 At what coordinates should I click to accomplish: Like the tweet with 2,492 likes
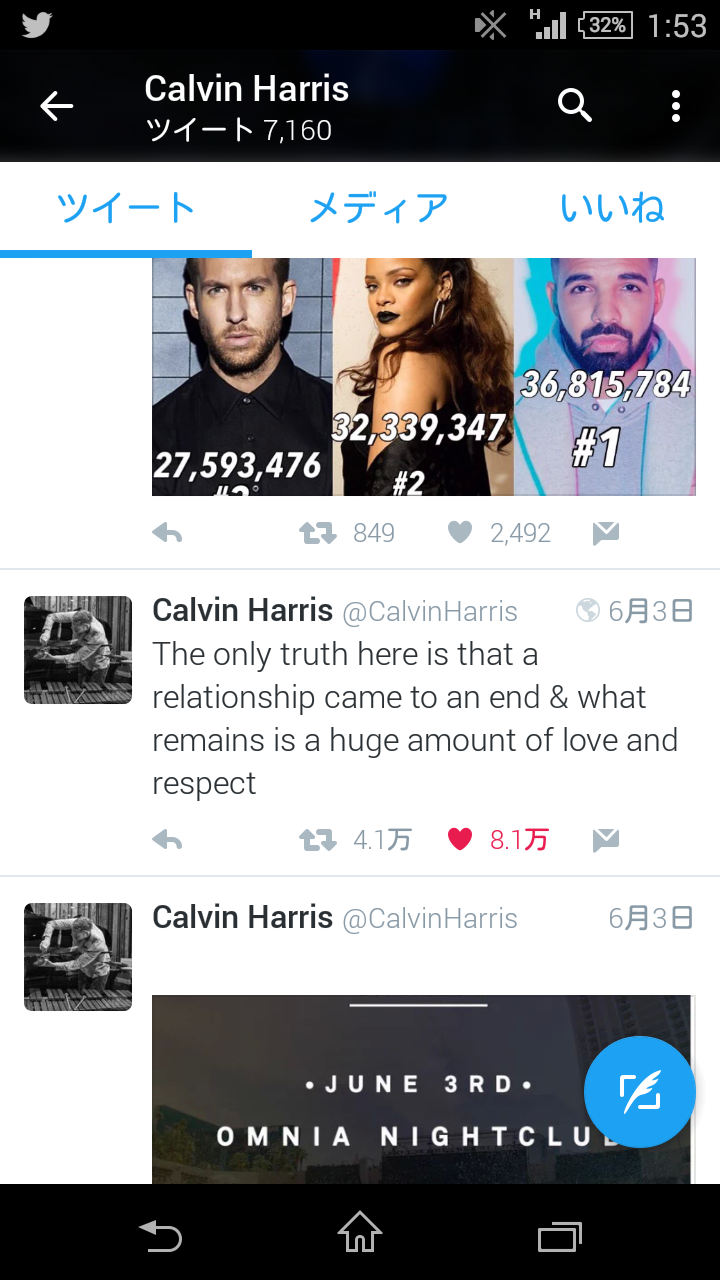pos(460,534)
